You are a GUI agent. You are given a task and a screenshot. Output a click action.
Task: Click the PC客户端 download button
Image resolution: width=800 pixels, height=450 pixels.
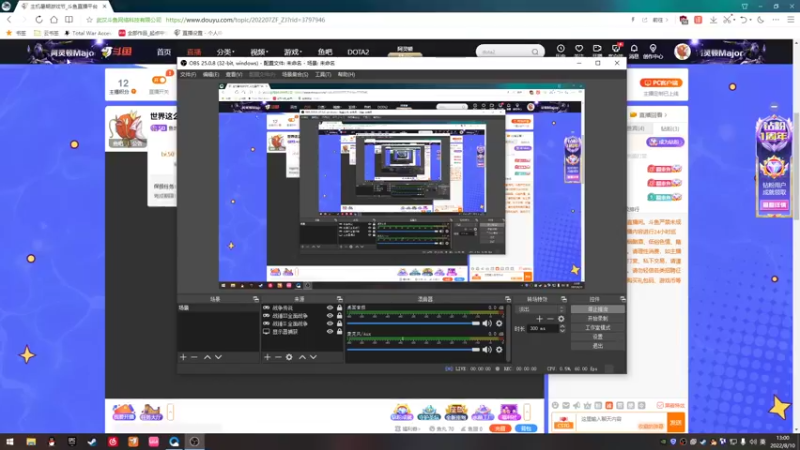[x=661, y=83]
